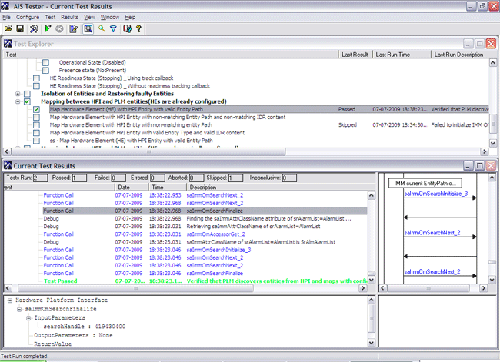The image size is (500, 362).
Task: Click the Save floppy disk icon
Action: [20, 29]
